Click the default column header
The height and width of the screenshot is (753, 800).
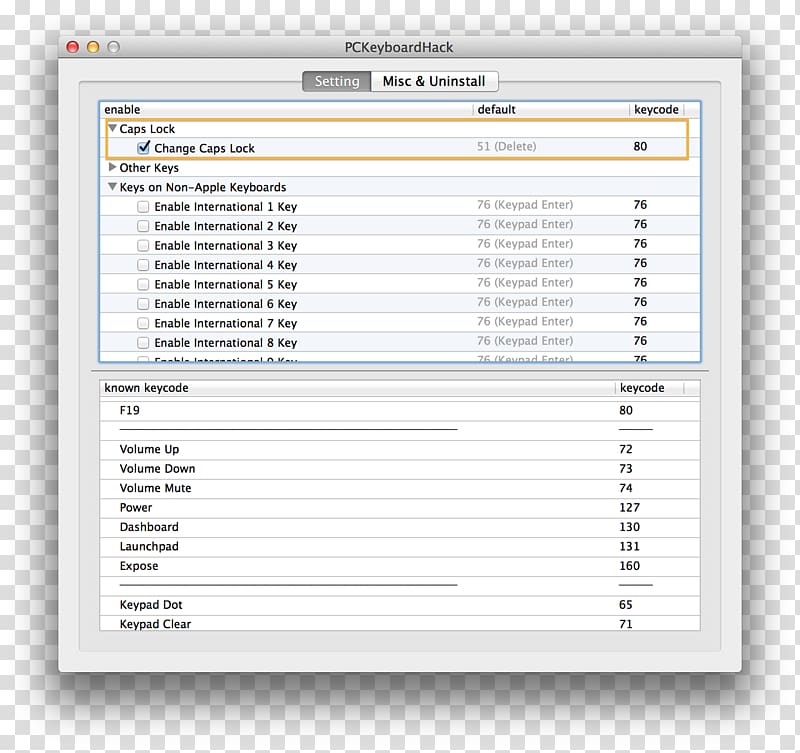click(552, 109)
